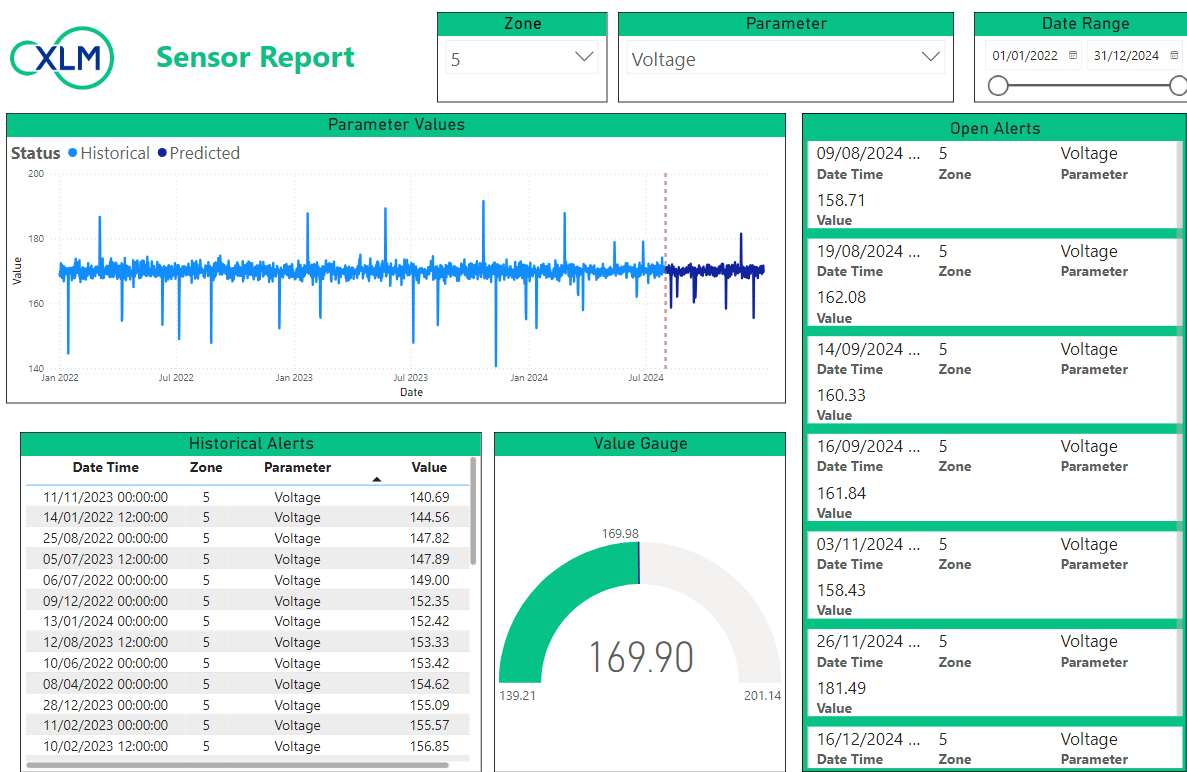The height and width of the screenshot is (772, 1187).
Task: Click the gauge target label 169.98
Action: (620, 534)
